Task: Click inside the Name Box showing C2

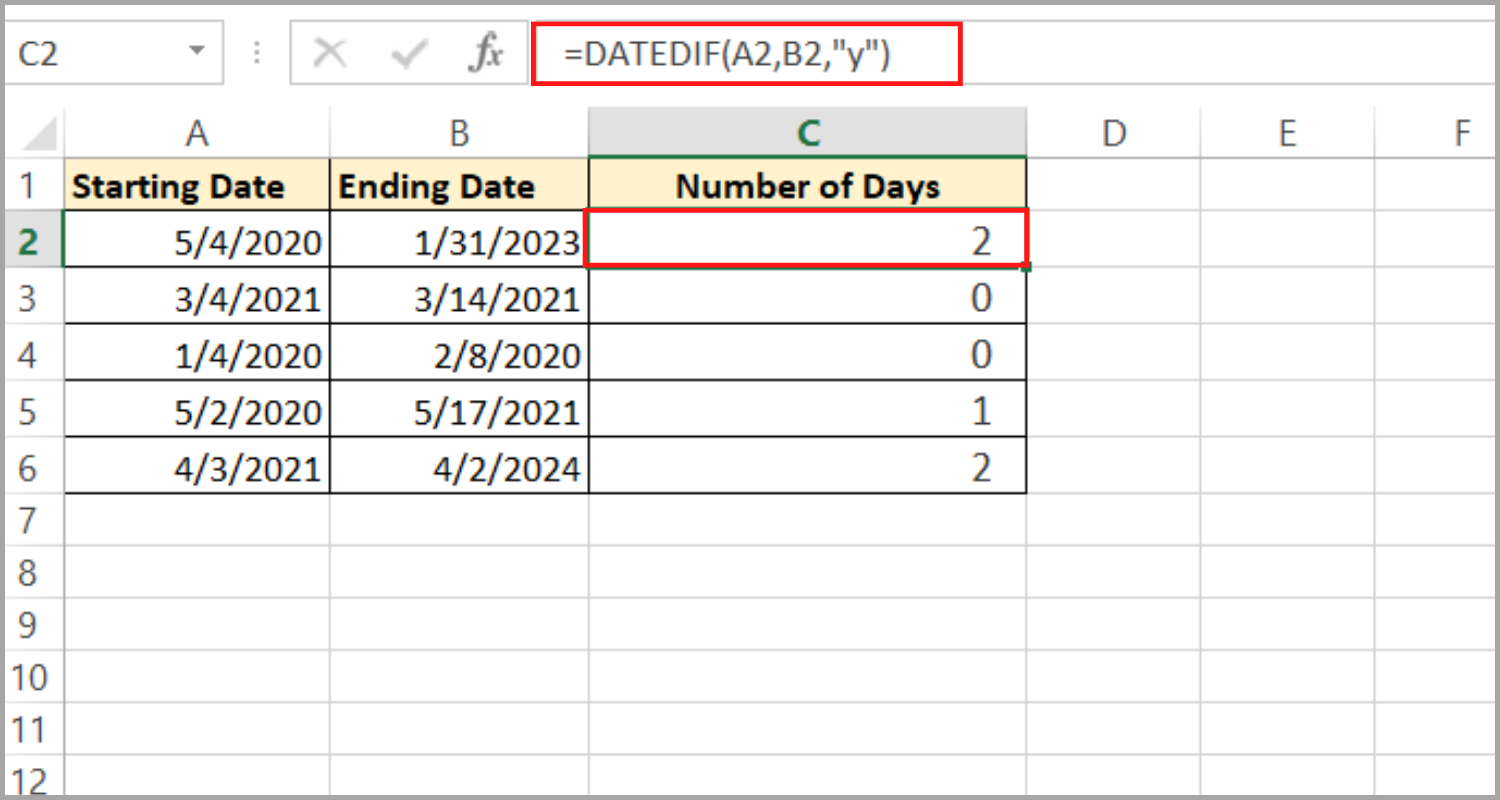Action: (90, 54)
